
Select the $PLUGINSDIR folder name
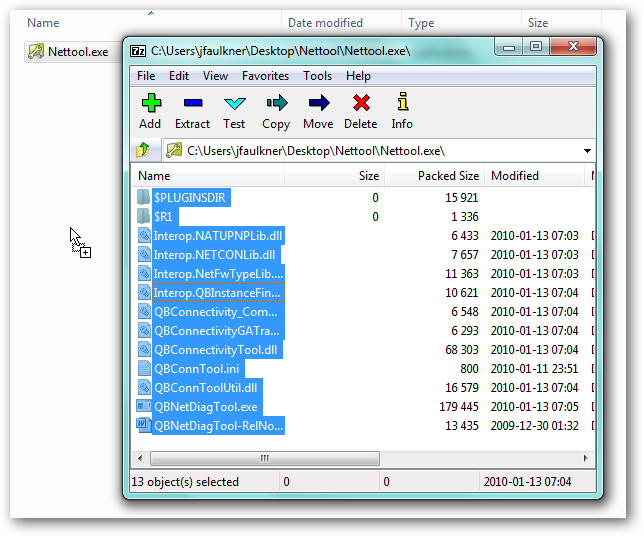(x=191, y=198)
